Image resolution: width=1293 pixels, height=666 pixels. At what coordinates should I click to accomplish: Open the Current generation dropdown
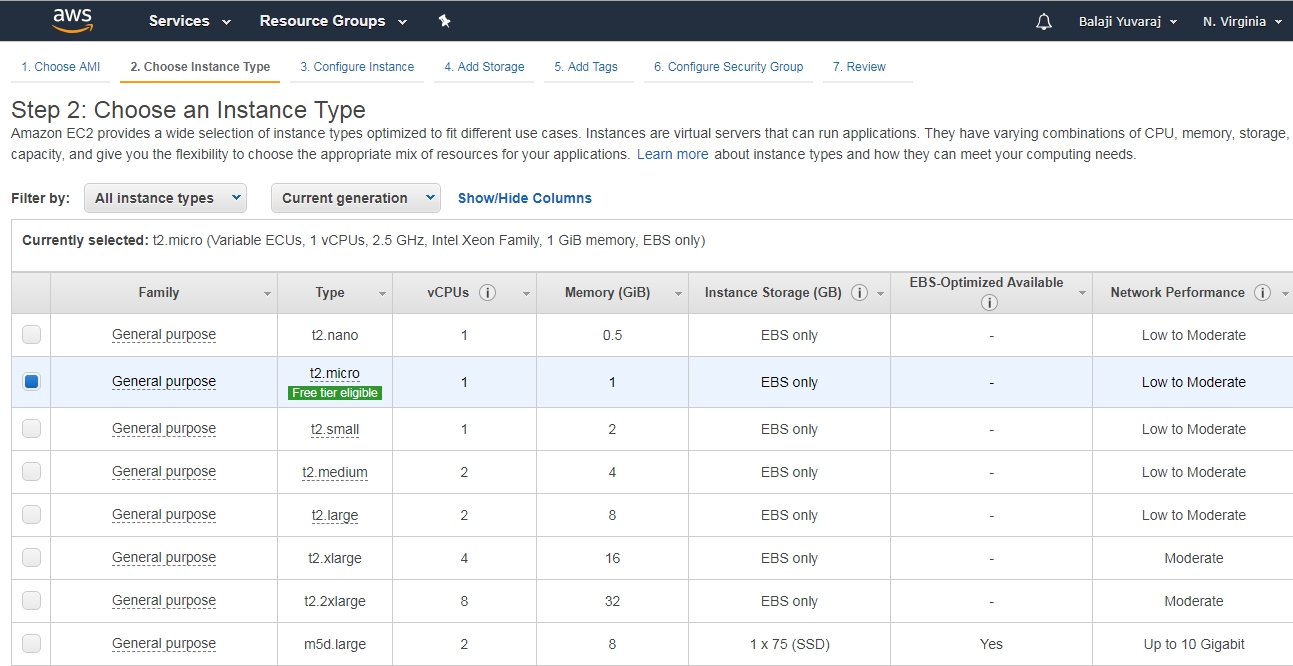(x=355, y=198)
